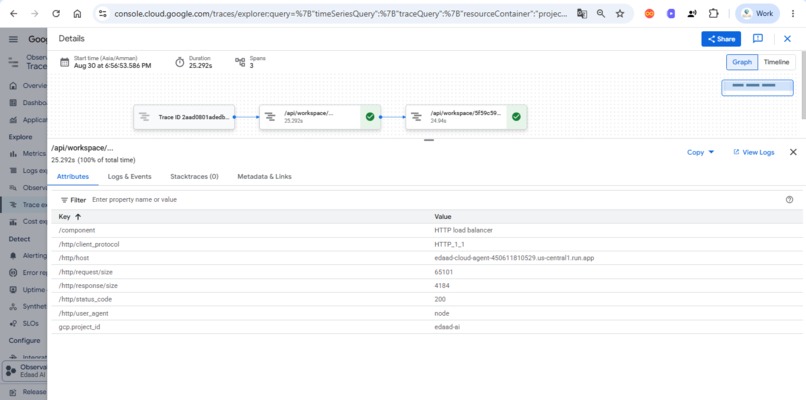Viewport: 806px width, 400px height.
Task: Click the horizontal resize handle below the graph
Action: point(429,140)
